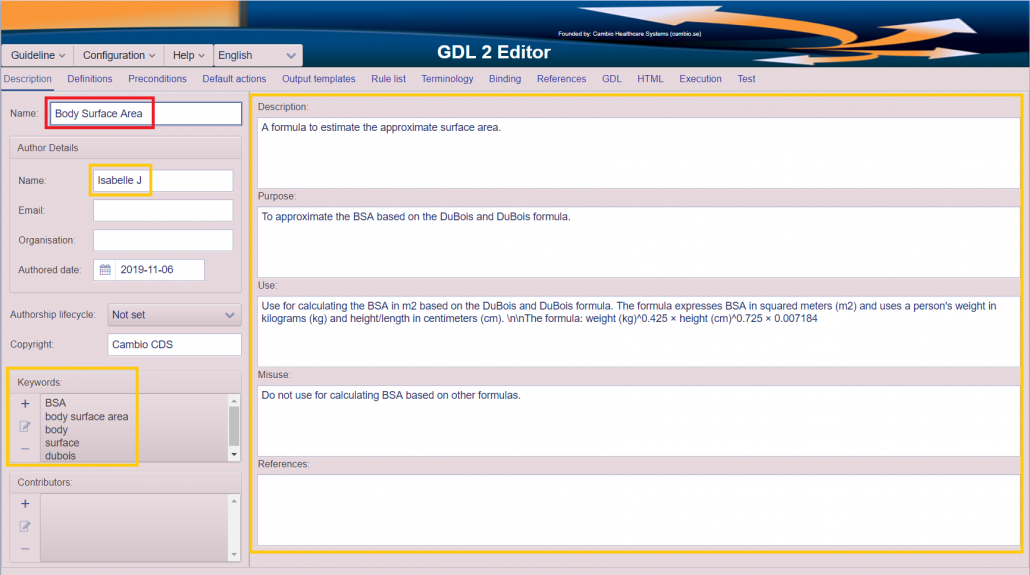Open the Execution tab
This screenshot has height=575, width=1030.
700,79
